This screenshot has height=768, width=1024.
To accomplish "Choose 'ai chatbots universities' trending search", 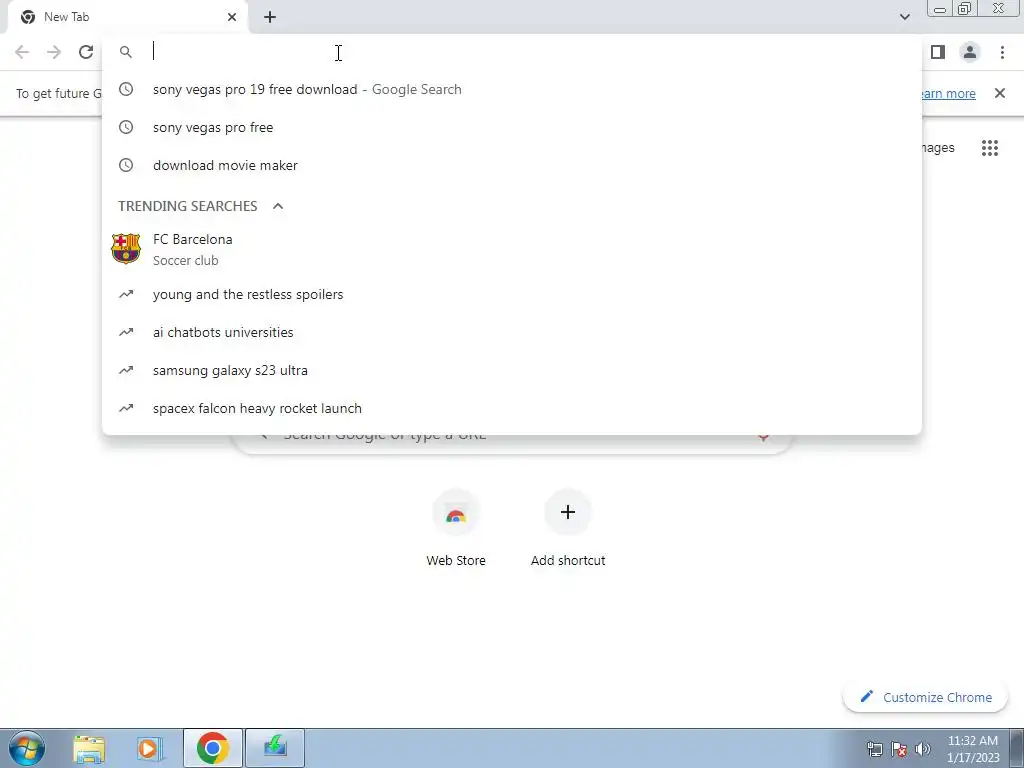I will click(512, 332).
